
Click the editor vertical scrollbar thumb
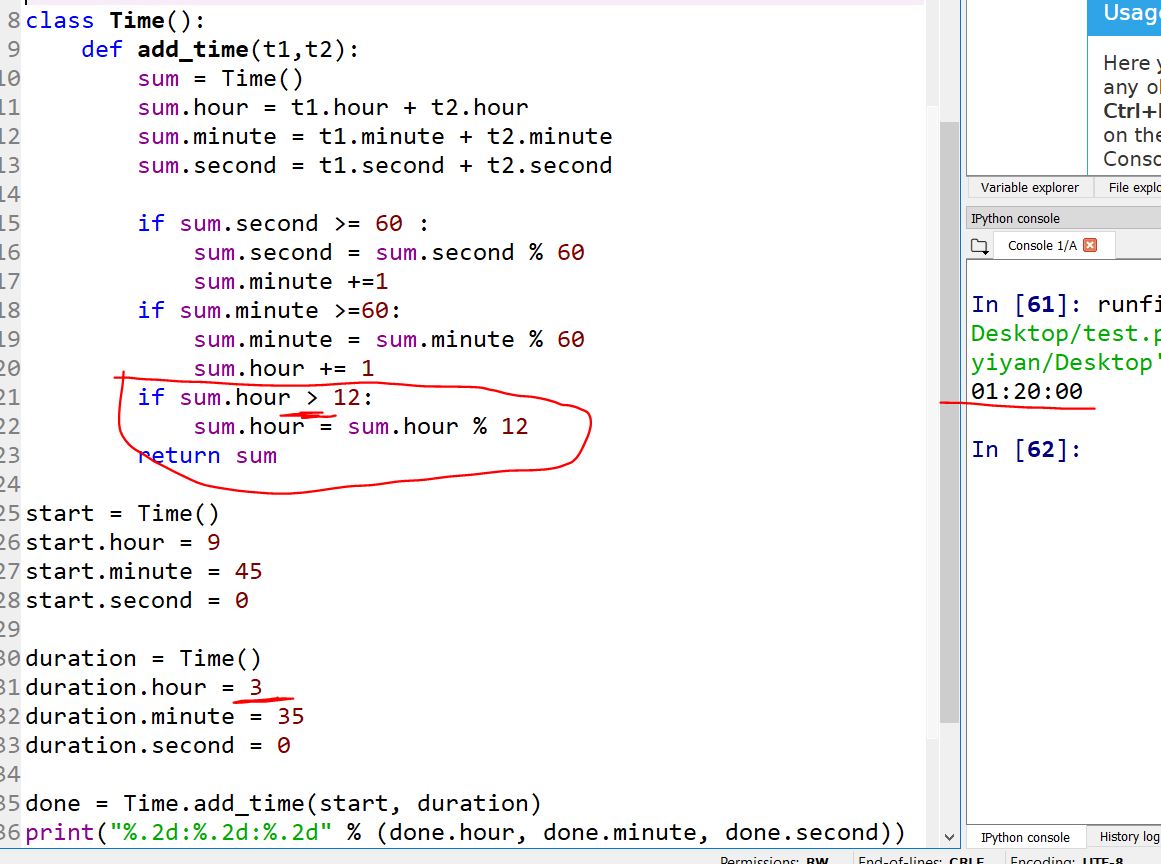point(949,420)
